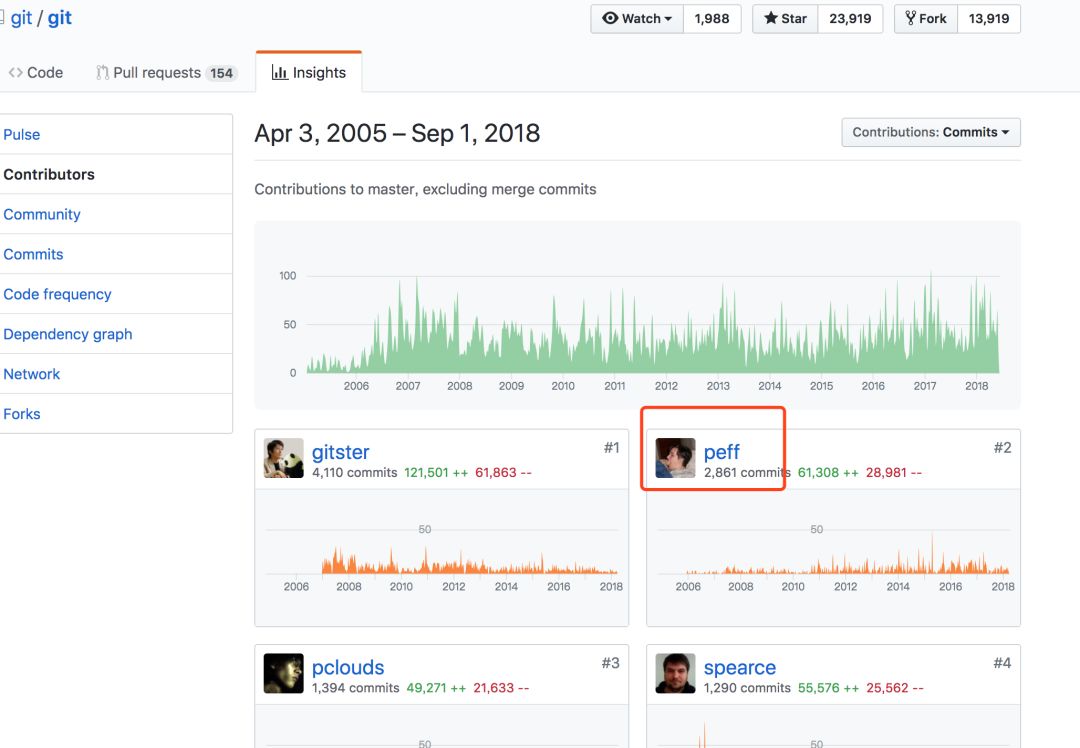View peff's 2,861 commits
Screen dimensions: 1080x748
(x=747, y=472)
